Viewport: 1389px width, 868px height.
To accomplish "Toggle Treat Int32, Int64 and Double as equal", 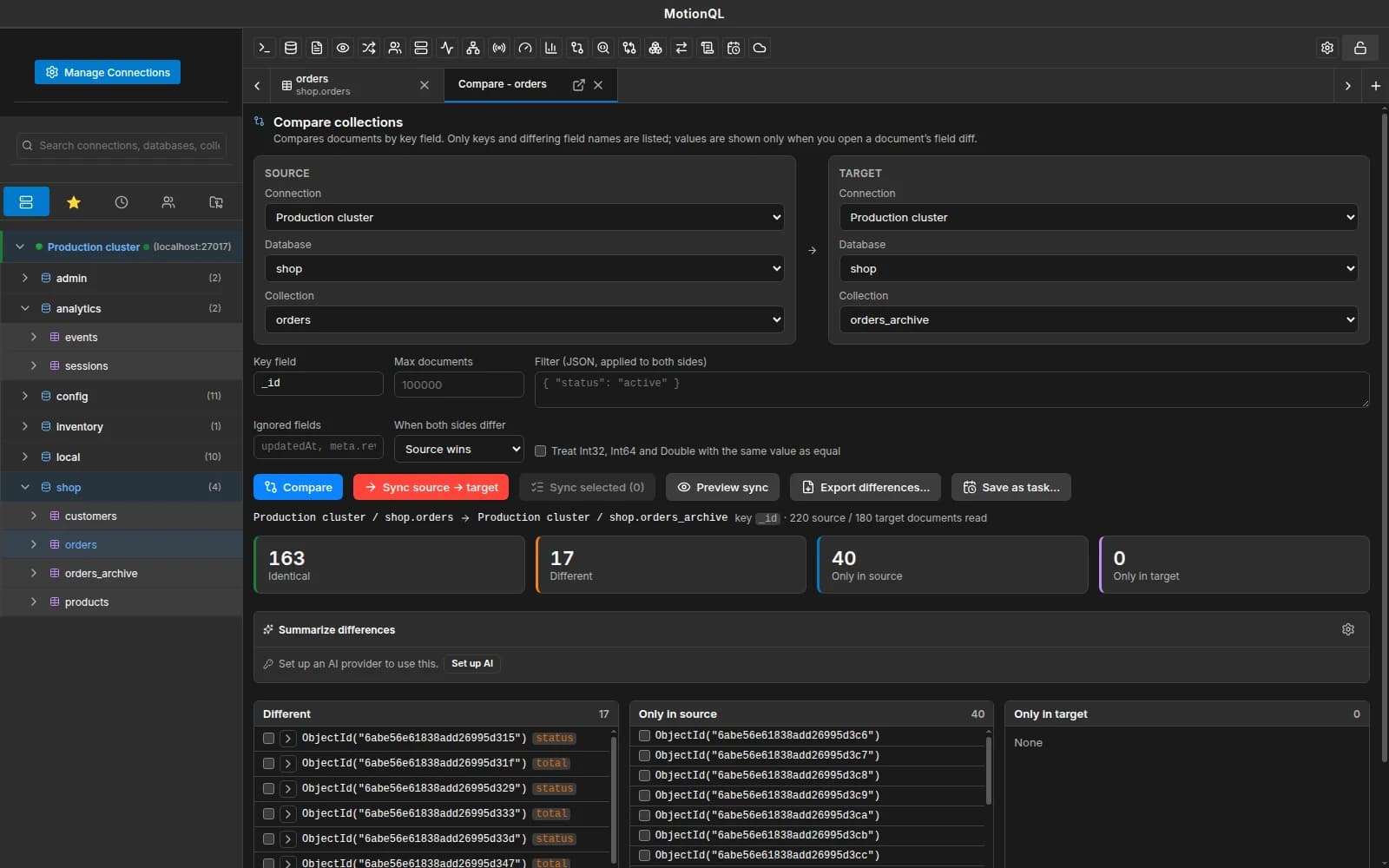I will [x=540, y=451].
